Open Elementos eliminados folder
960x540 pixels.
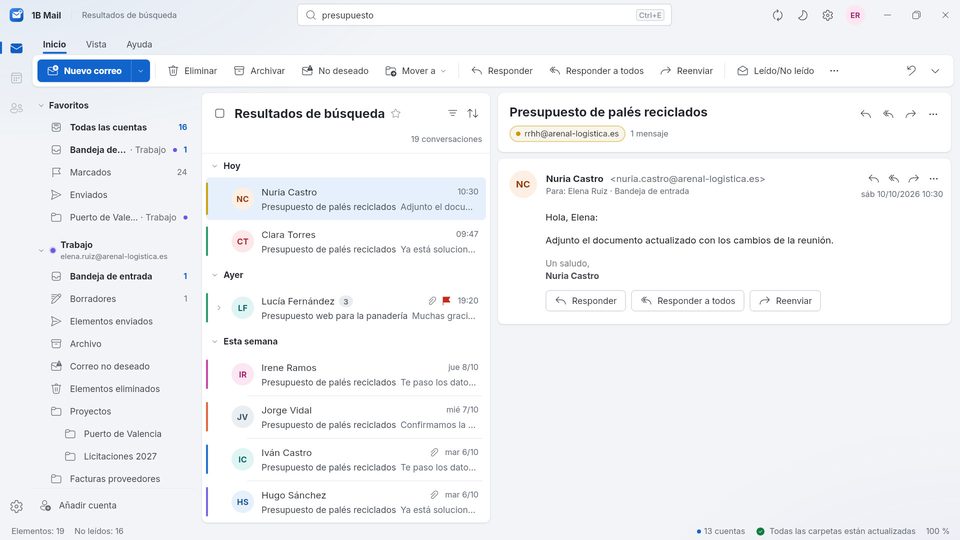click(x=118, y=389)
